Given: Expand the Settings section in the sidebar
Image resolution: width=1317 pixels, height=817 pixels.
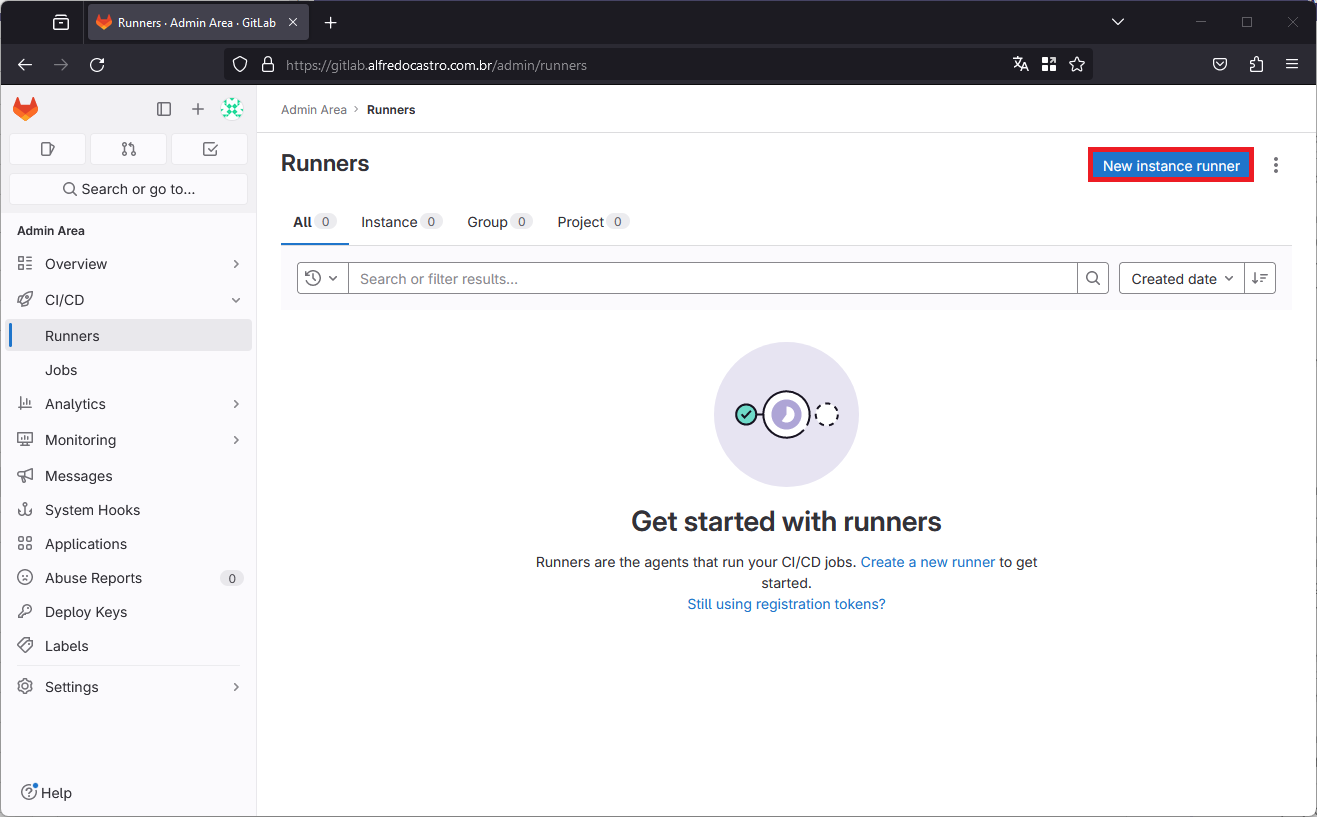Looking at the screenshot, I should tap(129, 687).
